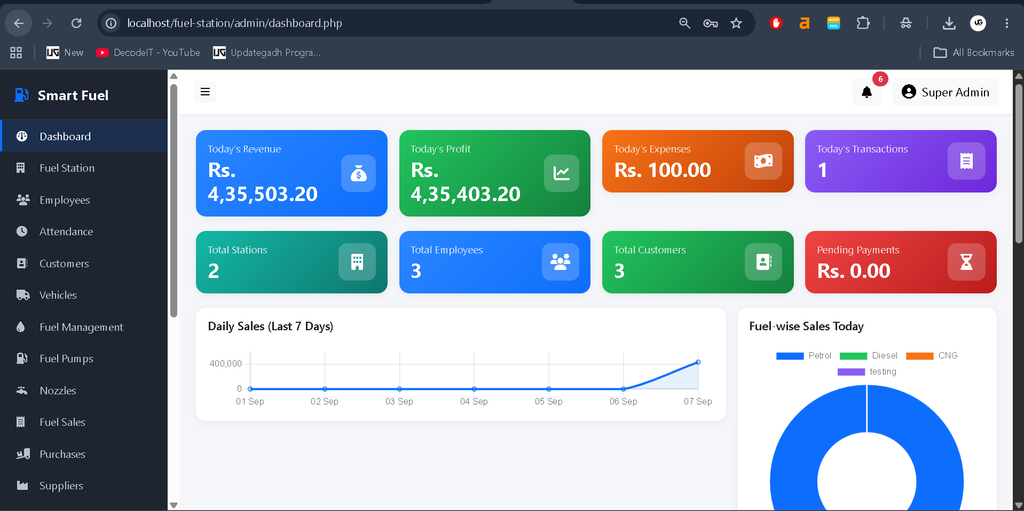Open the DecodeIT - YouTube bookmark
Viewport: 1024px width, 511px height.
click(x=148, y=52)
